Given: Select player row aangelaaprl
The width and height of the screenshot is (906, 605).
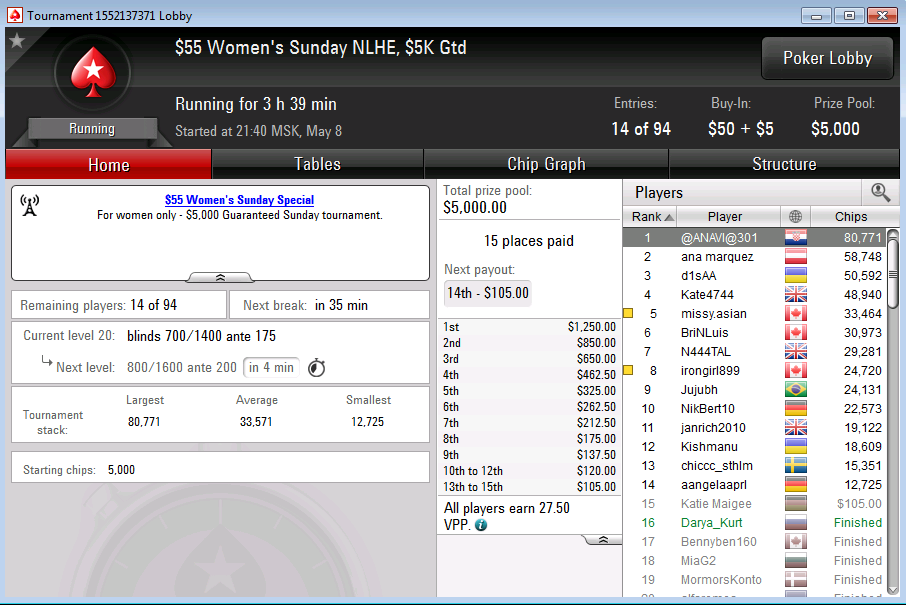Looking at the screenshot, I should click(x=755, y=485).
